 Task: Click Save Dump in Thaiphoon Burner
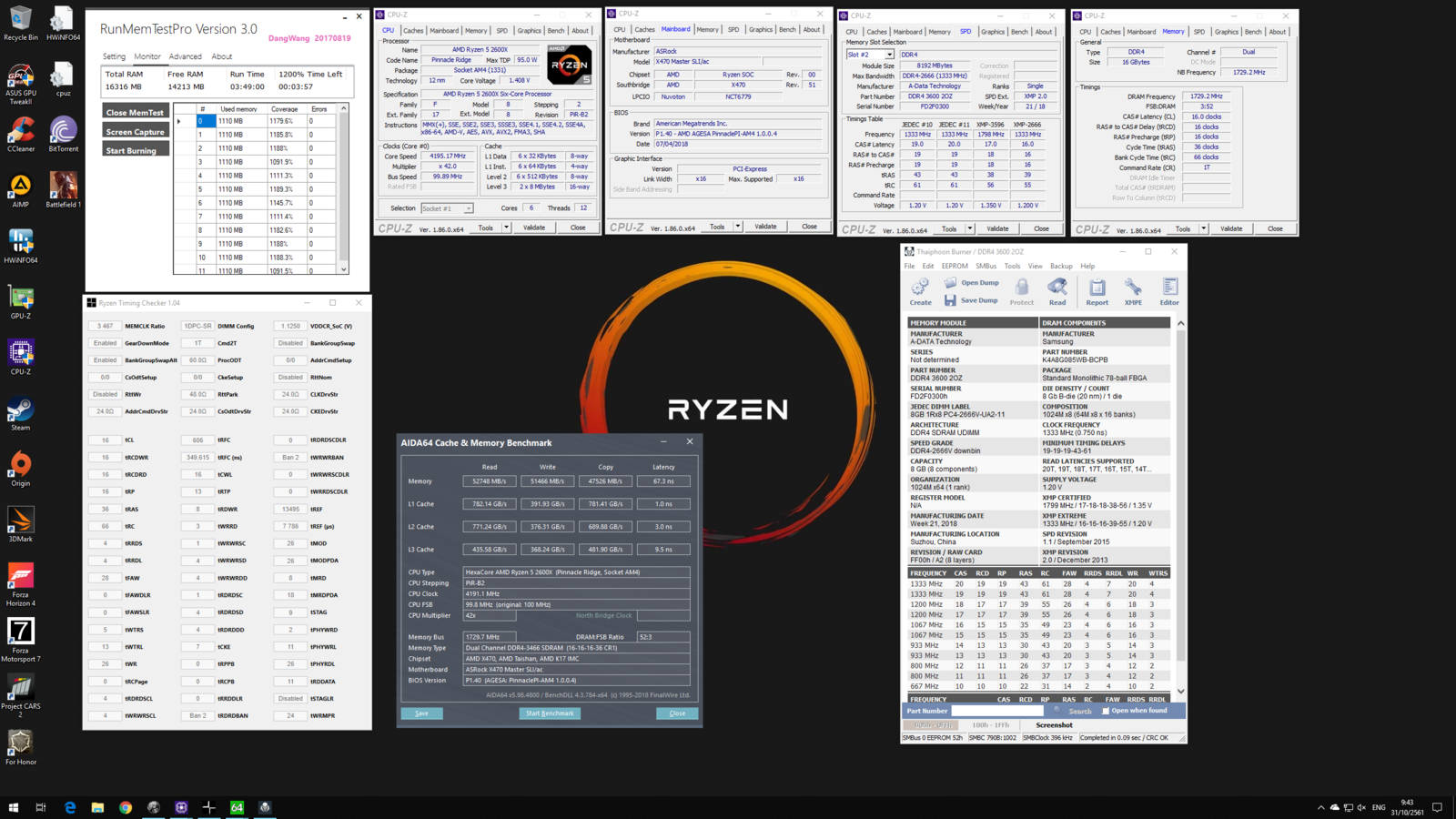pos(971,300)
